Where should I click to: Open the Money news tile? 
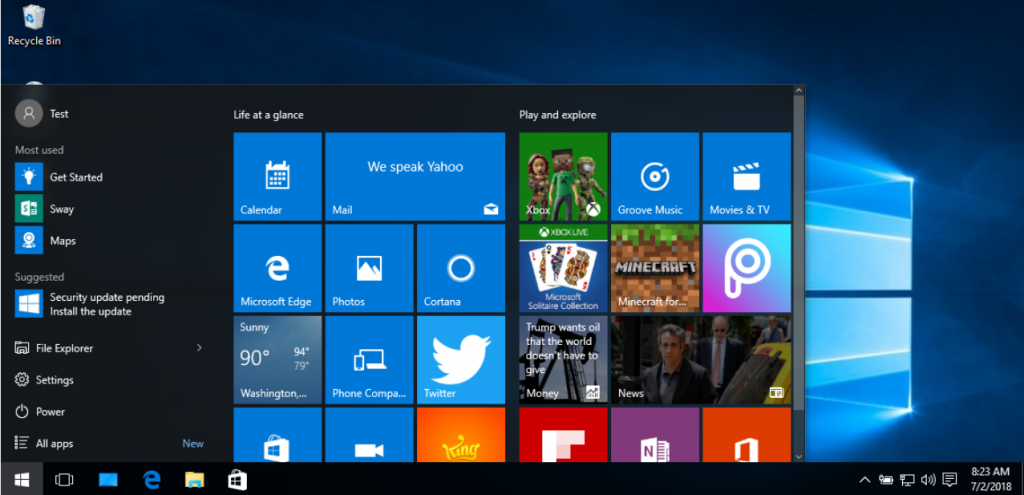[563, 360]
